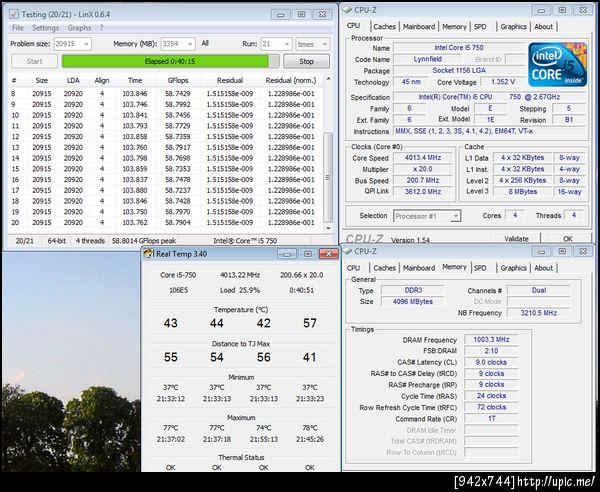Viewport: 600px width, 492px height.
Task: Click the Time column header in LinX
Action: [x=135, y=80]
